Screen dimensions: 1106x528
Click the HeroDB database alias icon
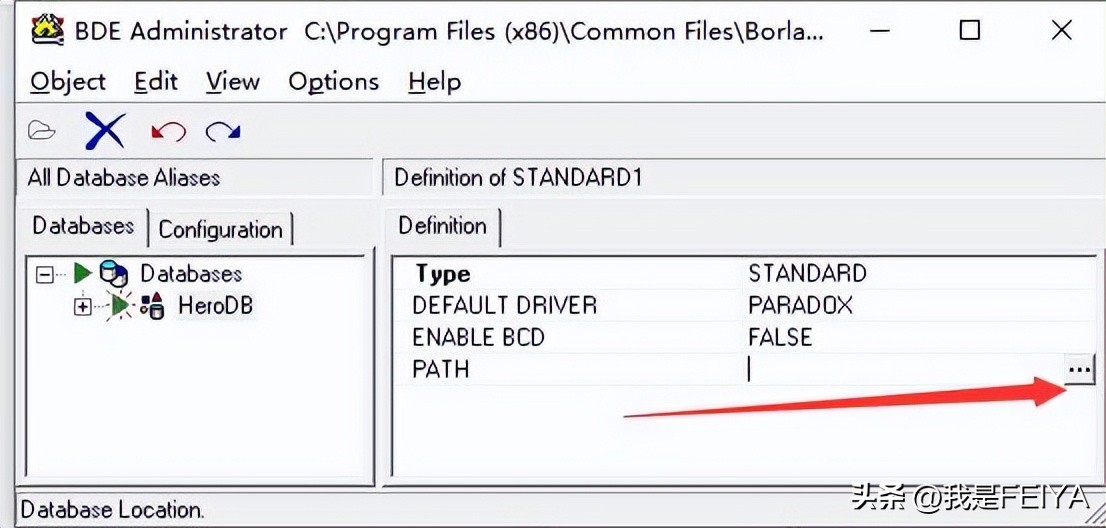tap(151, 306)
